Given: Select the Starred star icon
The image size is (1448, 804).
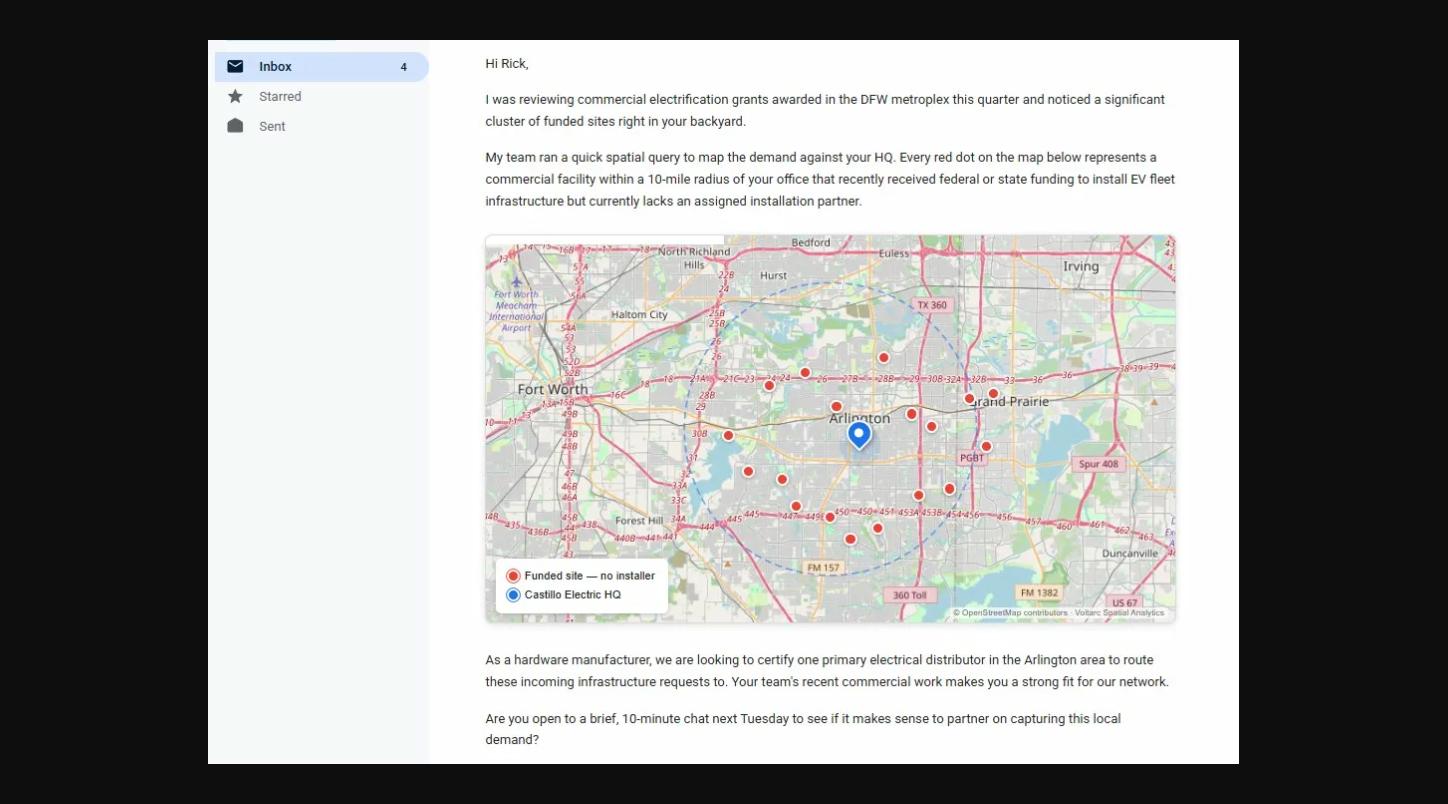Looking at the screenshot, I should coord(235,96).
